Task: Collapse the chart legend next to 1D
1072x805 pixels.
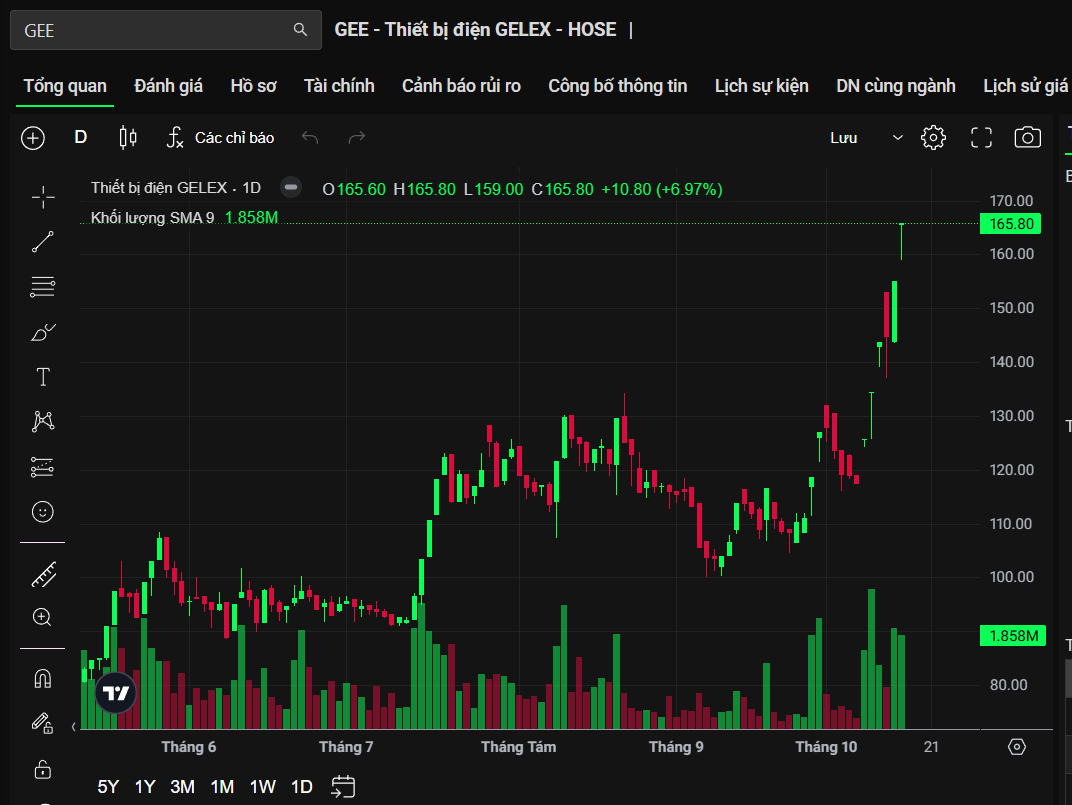Action: tap(291, 188)
